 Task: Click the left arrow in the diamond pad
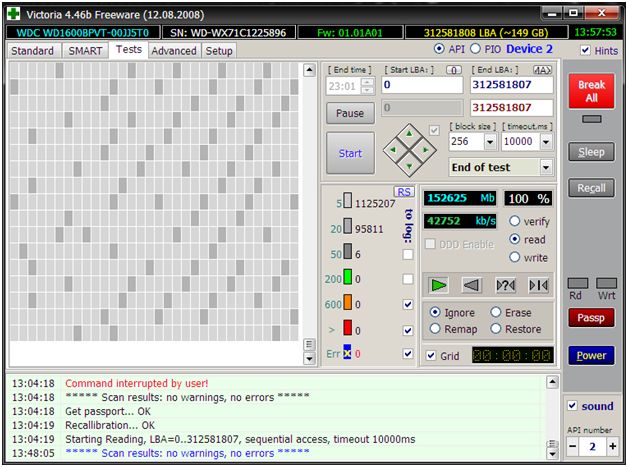[x=392, y=150]
